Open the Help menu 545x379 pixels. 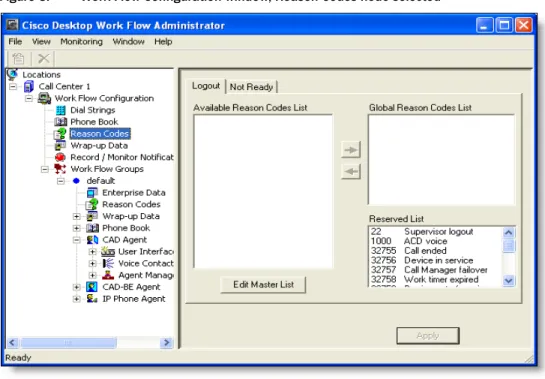(163, 42)
